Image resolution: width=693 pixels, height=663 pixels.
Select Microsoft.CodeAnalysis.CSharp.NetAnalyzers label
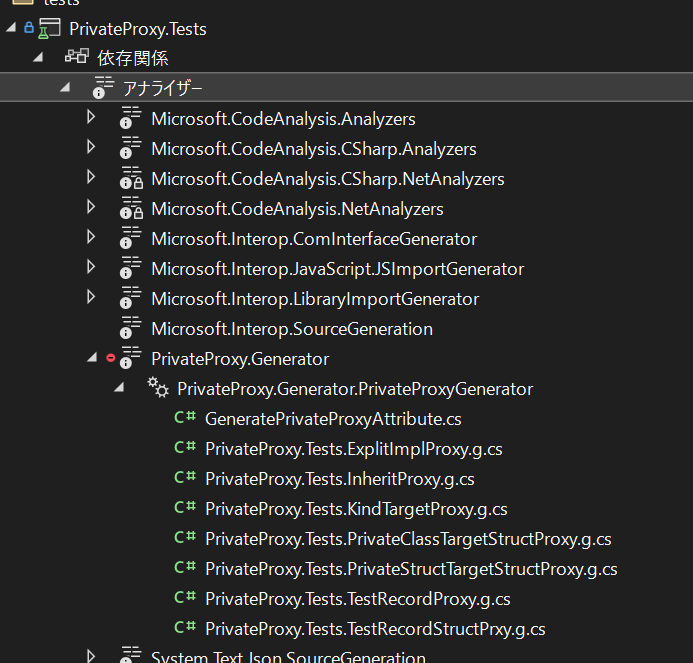click(x=328, y=179)
